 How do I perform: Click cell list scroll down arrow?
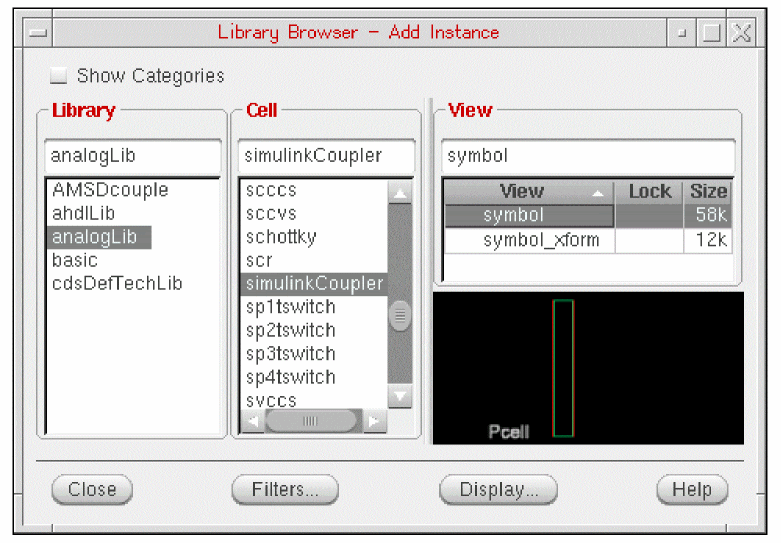coord(400,396)
